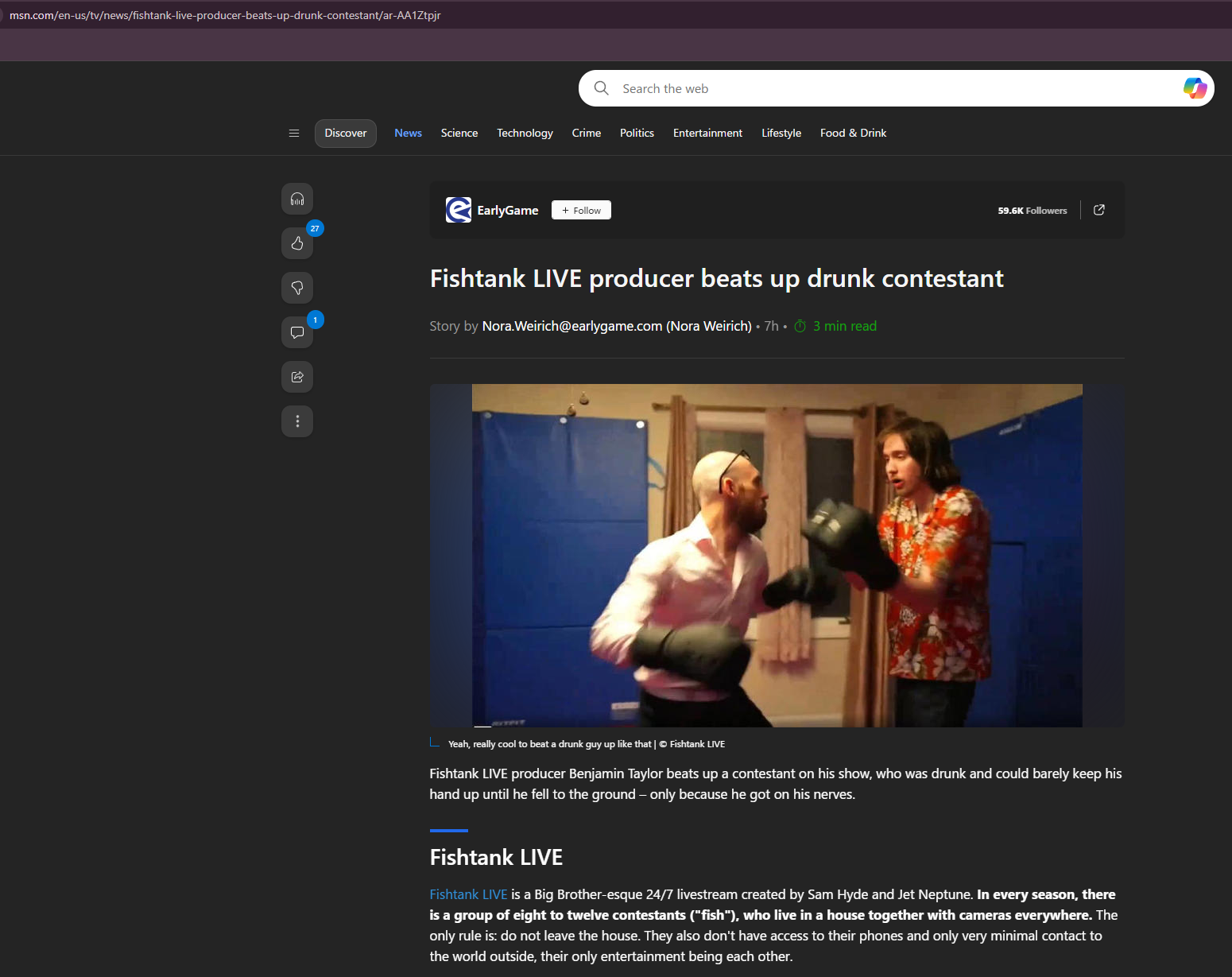
Task: Share the article via share icon
Action: [x=297, y=377]
